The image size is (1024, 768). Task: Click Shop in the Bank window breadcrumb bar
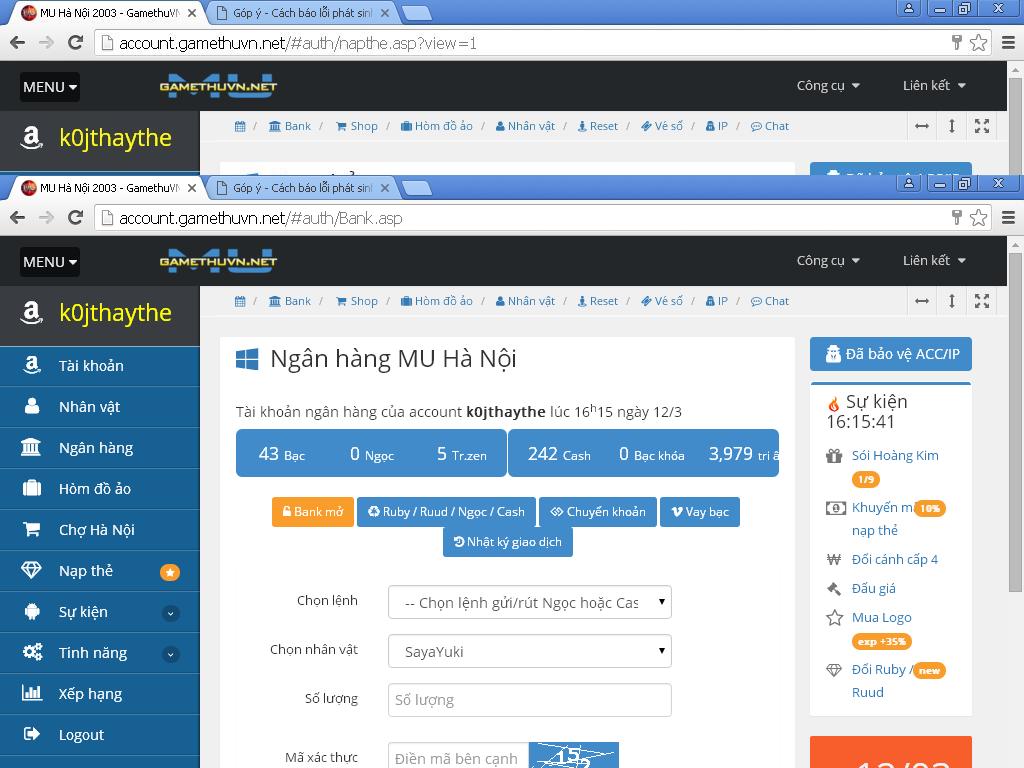[x=357, y=301]
